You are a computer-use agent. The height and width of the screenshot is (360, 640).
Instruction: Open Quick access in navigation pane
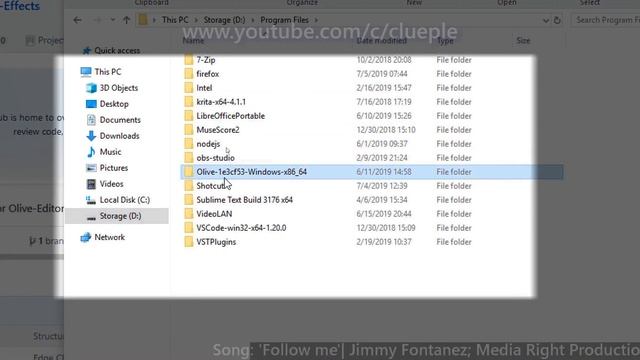tap(117, 51)
